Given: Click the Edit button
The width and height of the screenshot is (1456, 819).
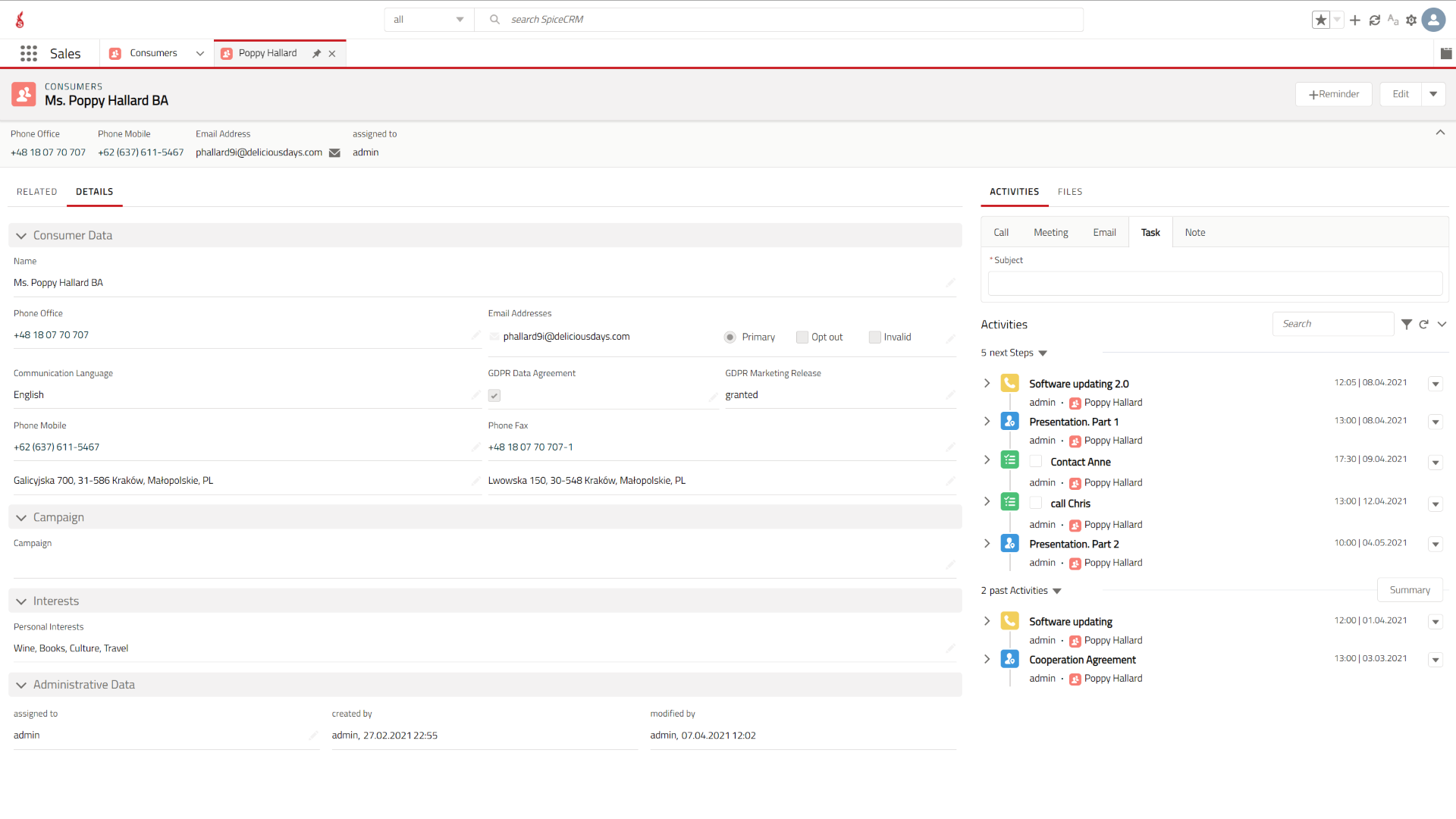Looking at the screenshot, I should pyautogui.click(x=1401, y=94).
